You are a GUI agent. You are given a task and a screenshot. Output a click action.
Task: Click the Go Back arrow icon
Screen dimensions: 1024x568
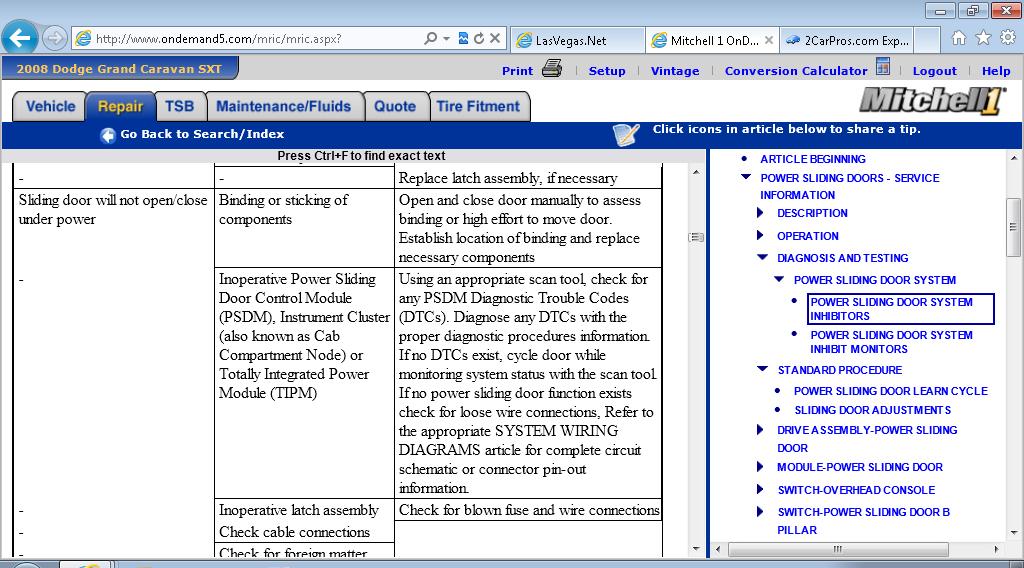(108, 135)
